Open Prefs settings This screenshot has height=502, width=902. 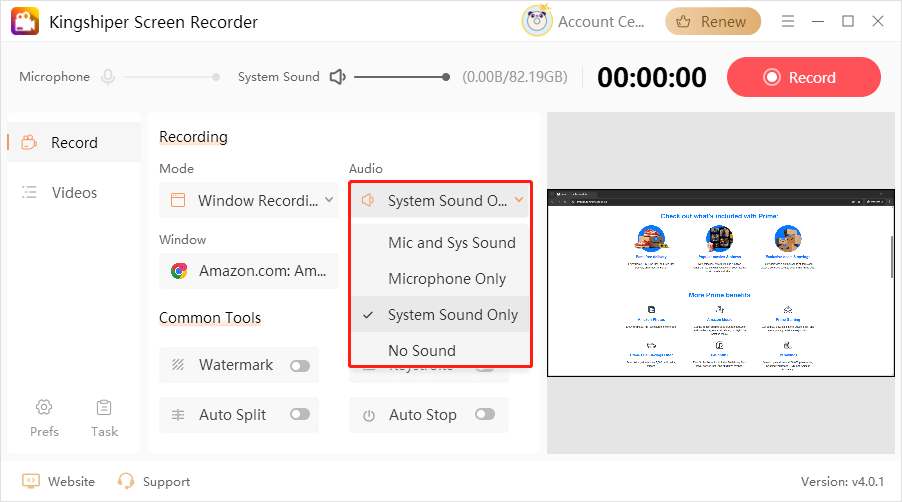click(44, 418)
